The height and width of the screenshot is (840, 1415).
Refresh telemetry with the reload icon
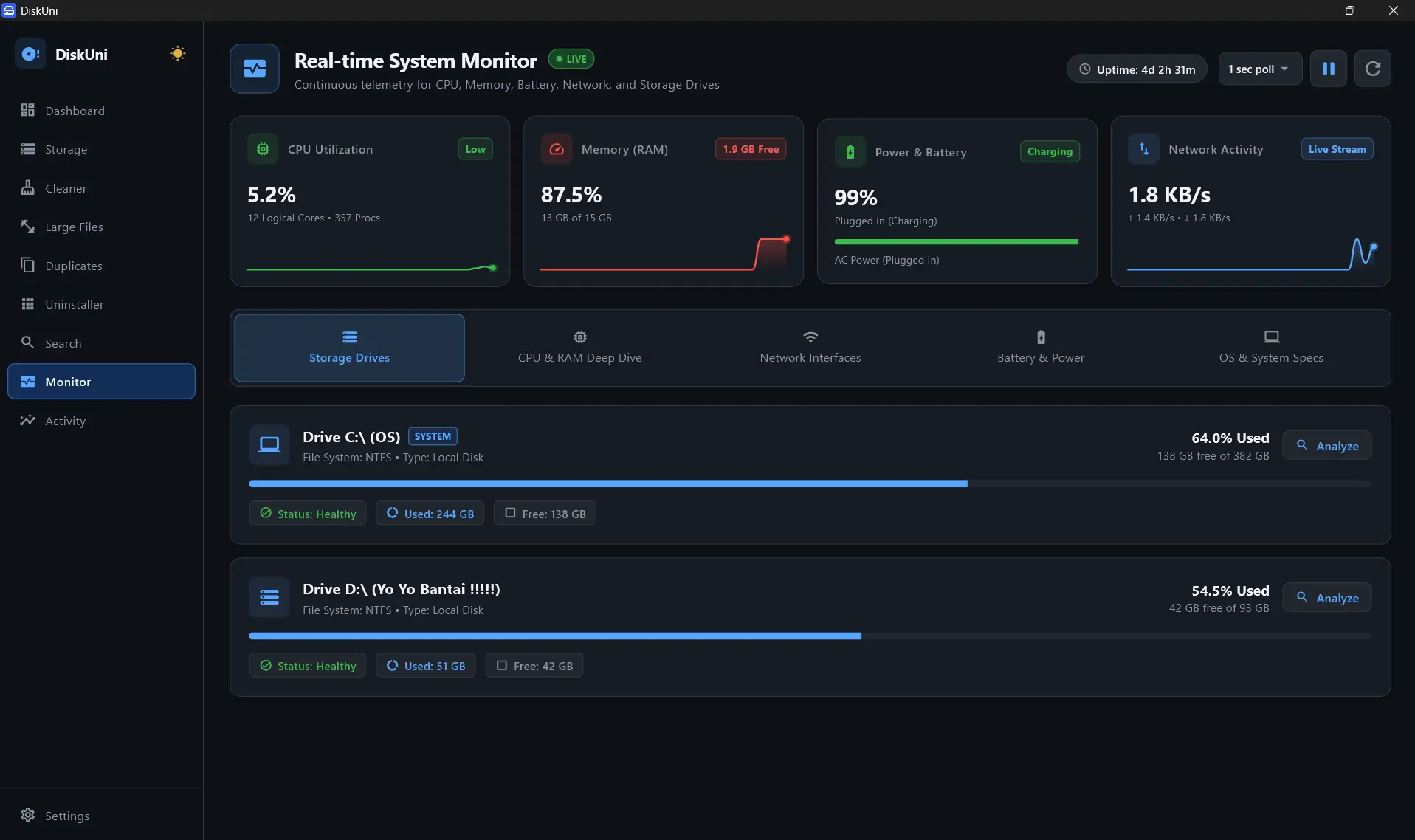[1373, 69]
